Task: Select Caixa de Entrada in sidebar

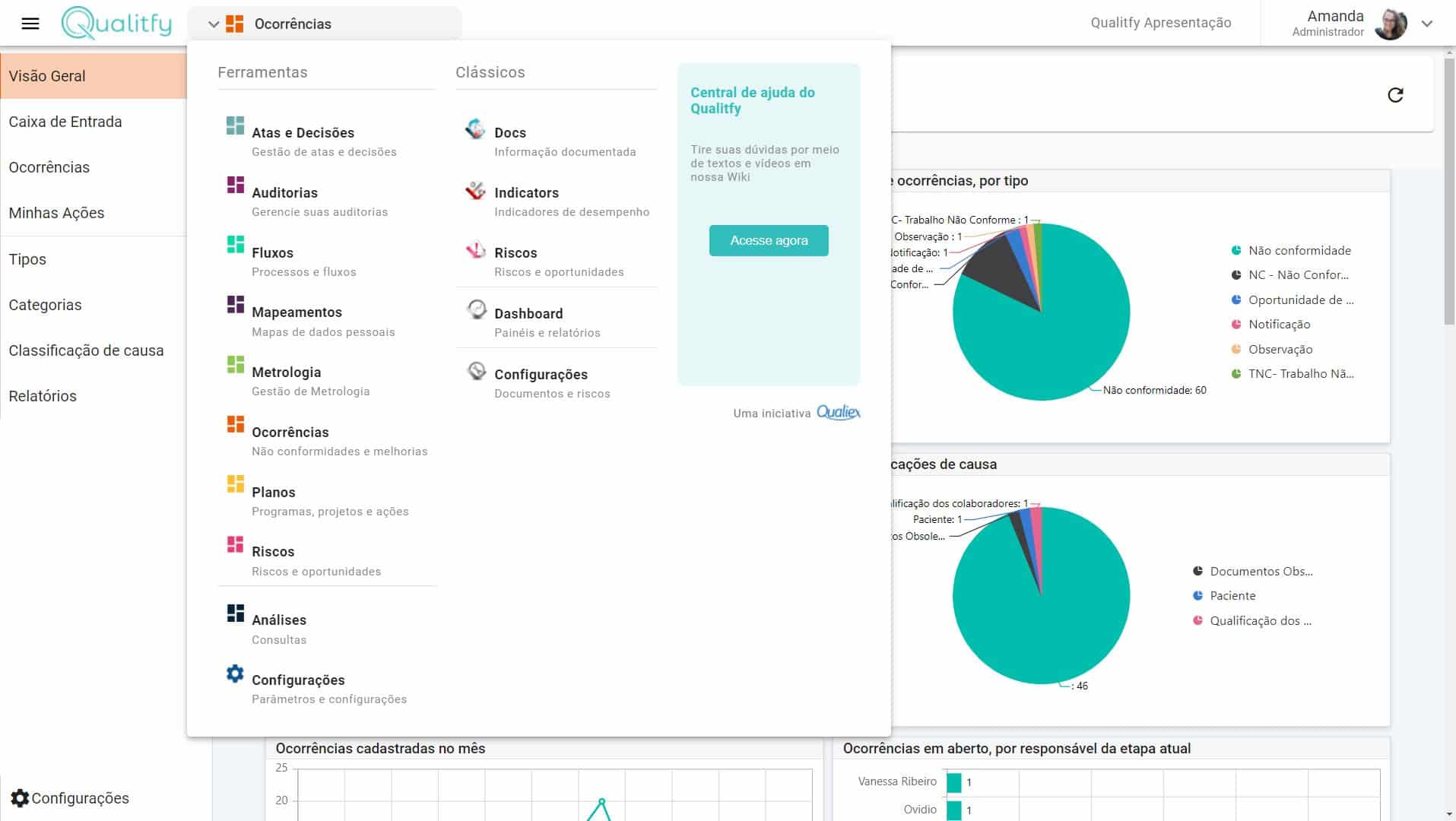Action: coord(65,122)
